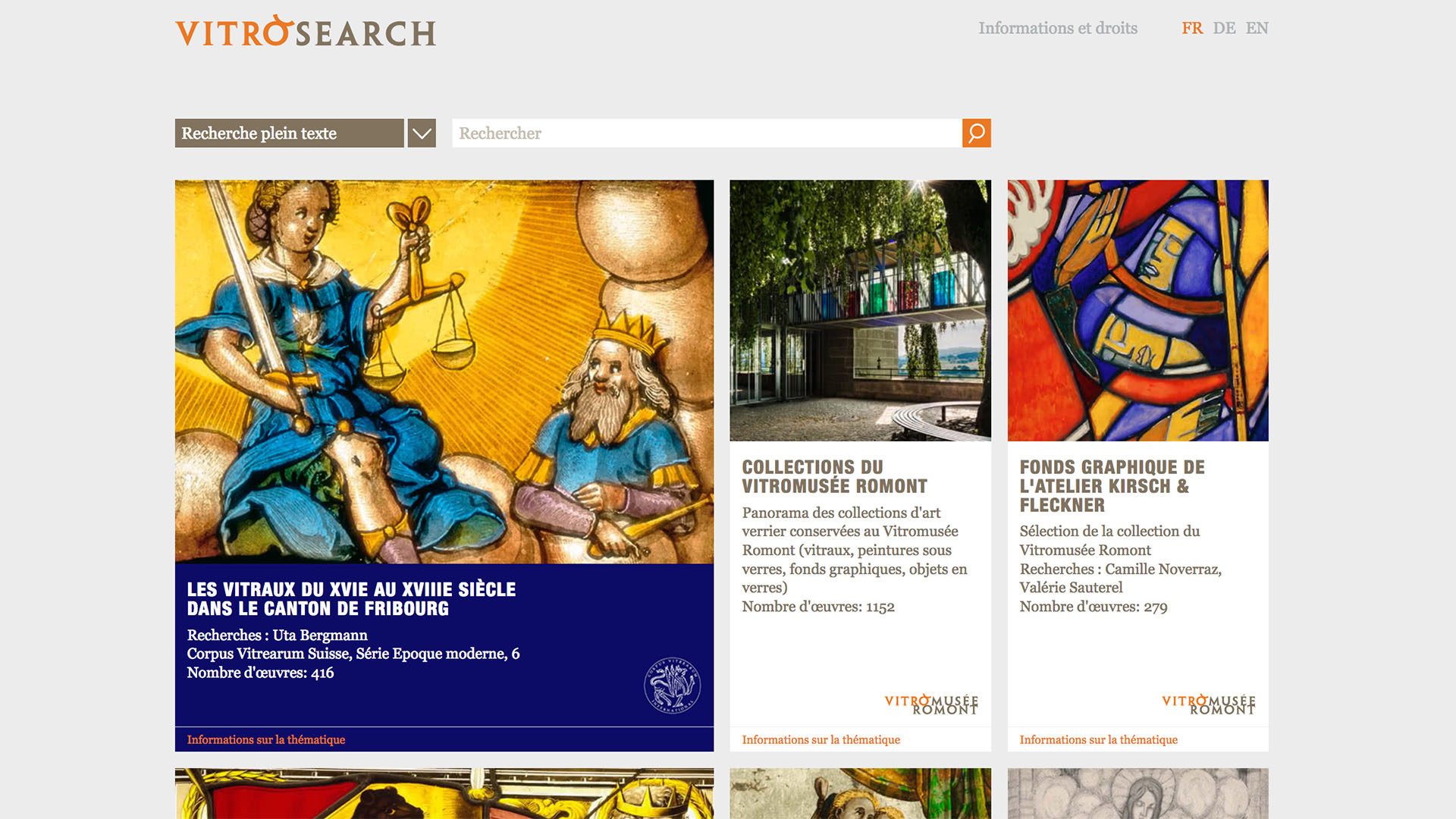Click the bear heraldic glass thumbnail
The height and width of the screenshot is (819, 1456).
444,793
